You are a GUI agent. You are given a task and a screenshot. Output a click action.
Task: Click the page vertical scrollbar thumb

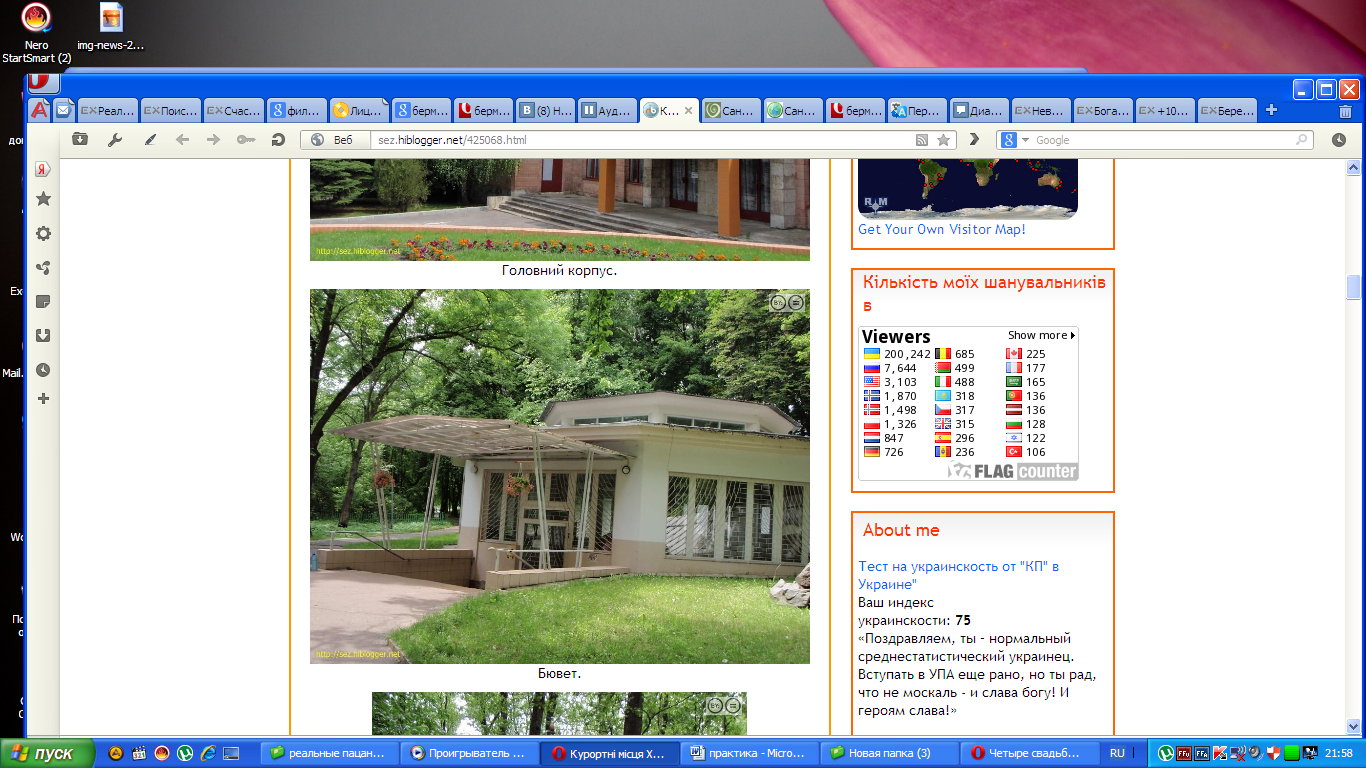pyautogui.click(x=1353, y=287)
